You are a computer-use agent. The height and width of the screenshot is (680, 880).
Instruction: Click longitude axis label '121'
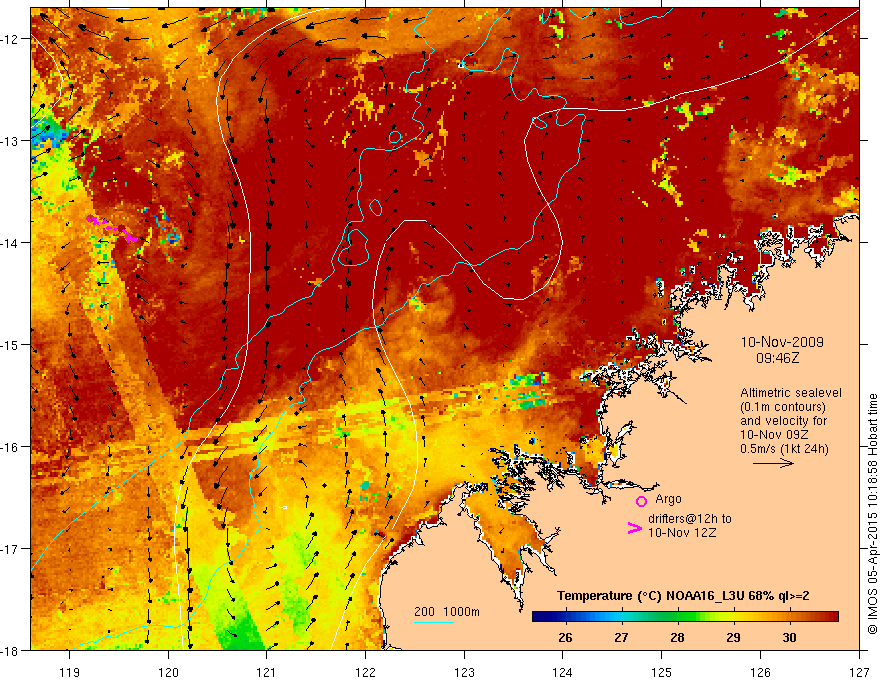click(x=267, y=672)
